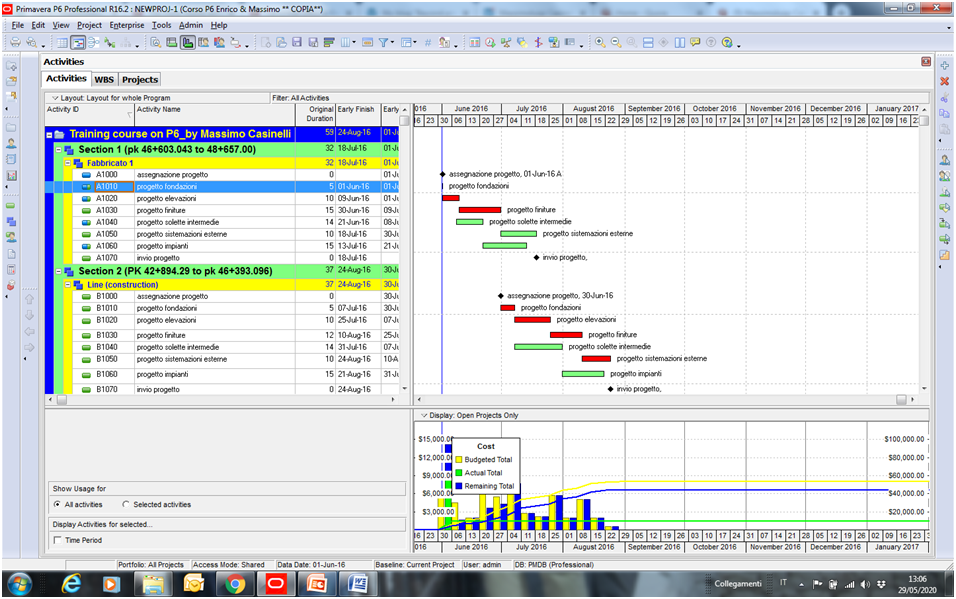Open the Display: Open Projects Only dropdown
This screenshot has height=599, width=956.
coord(424,415)
